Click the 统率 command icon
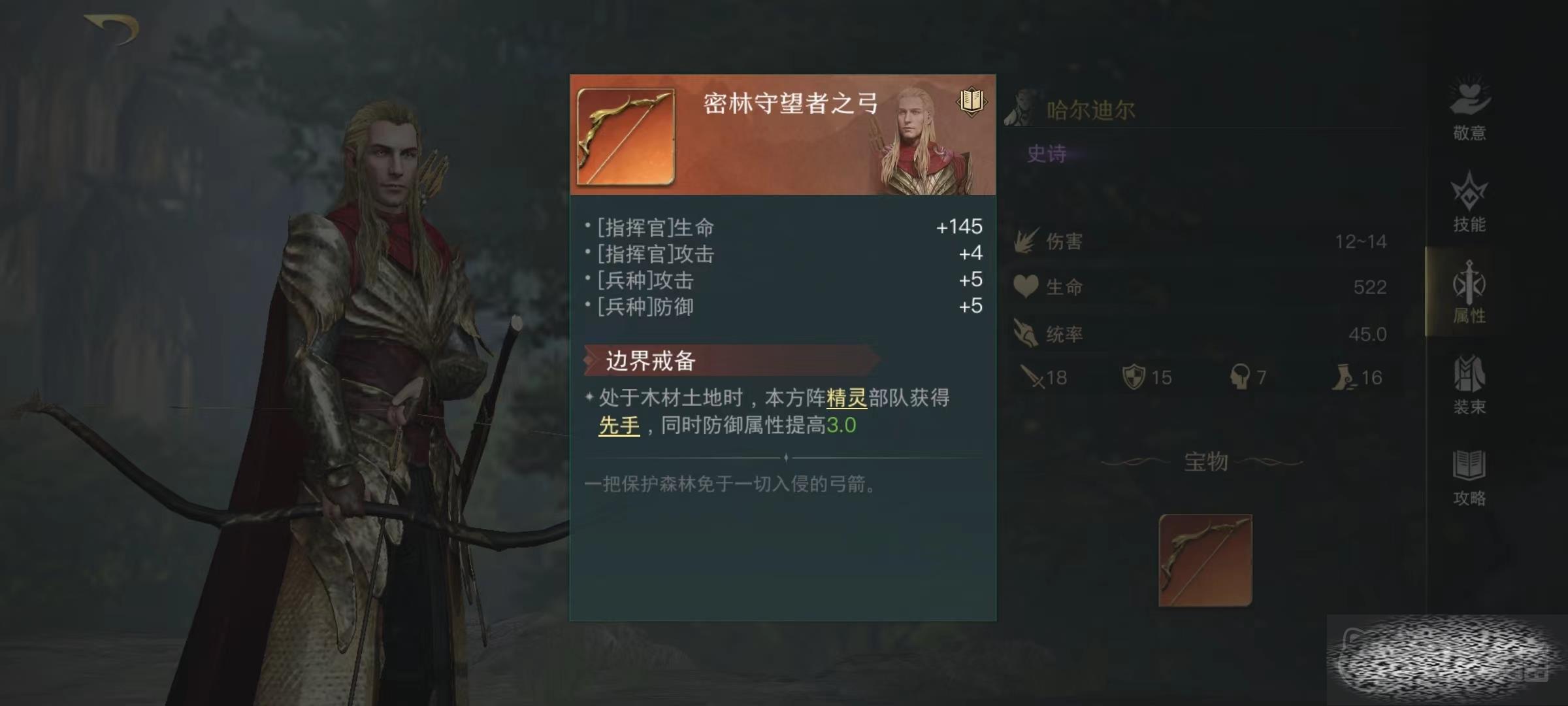The image size is (1568, 706). coord(1026,334)
